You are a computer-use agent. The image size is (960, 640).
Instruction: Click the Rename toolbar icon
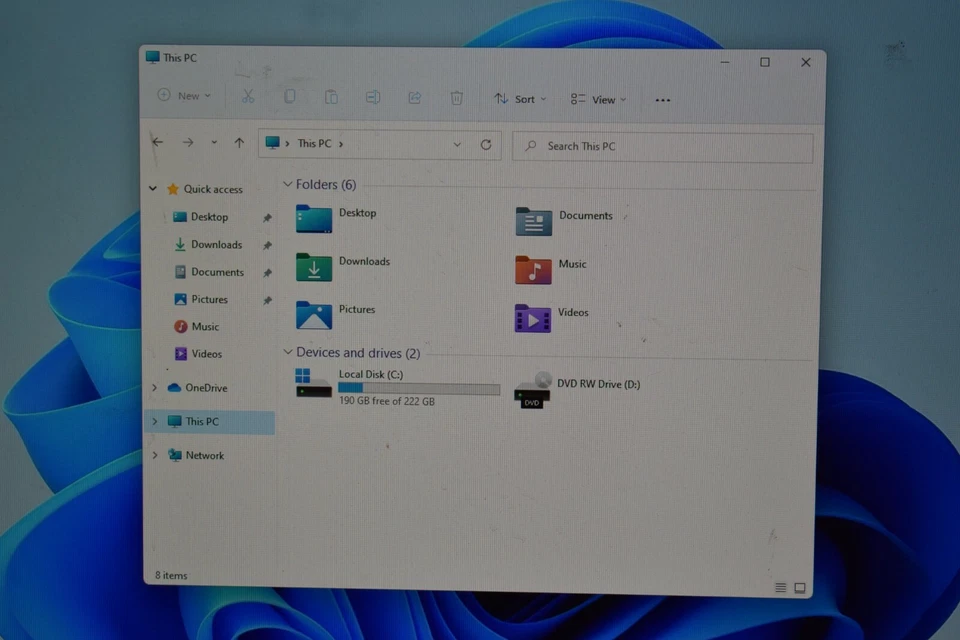tap(373, 97)
